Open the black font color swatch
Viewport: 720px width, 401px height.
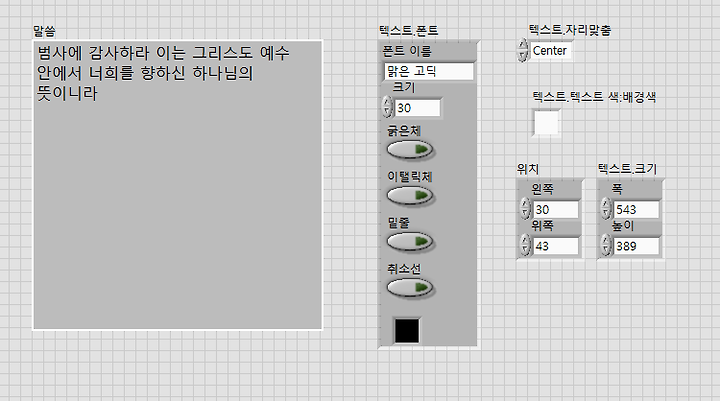pyautogui.click(x=407, y=330)
